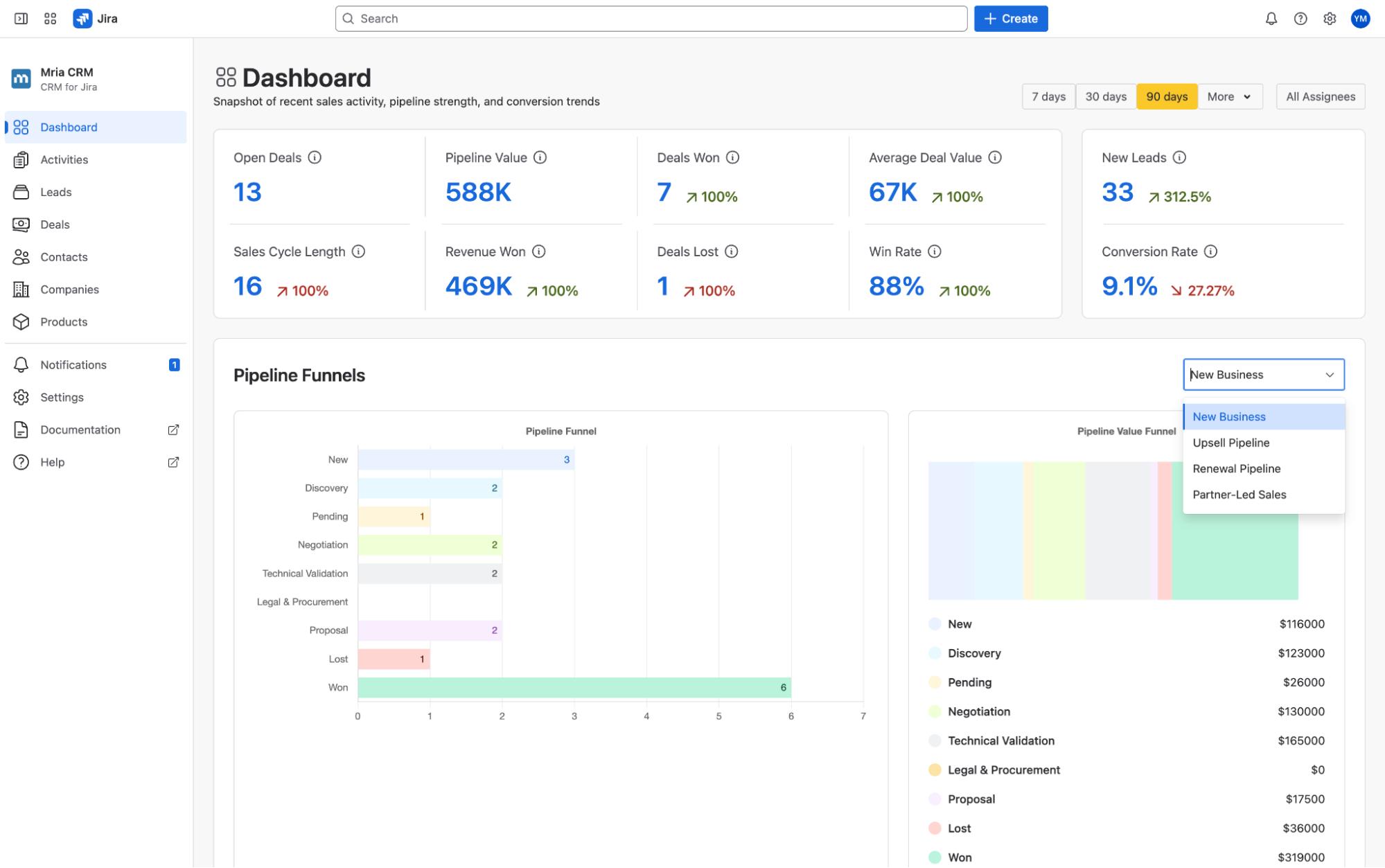Click the YM user avatar

tap(1360, 19)
